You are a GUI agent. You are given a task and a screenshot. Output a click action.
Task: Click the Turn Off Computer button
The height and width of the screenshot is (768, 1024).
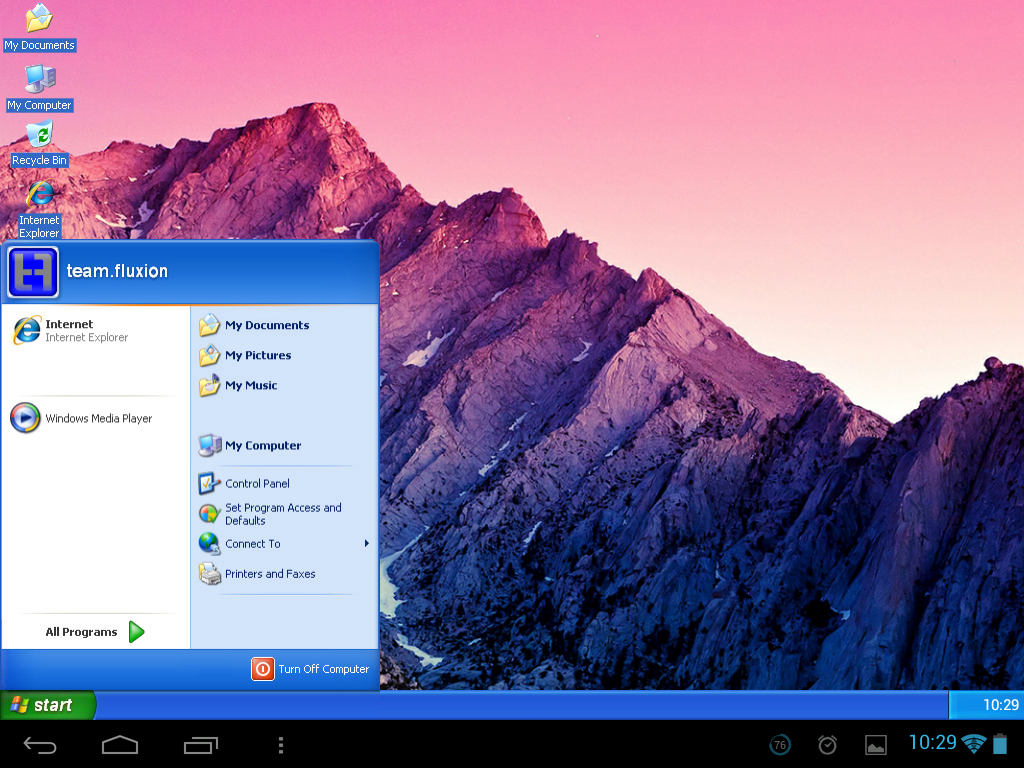coord(310,669)
